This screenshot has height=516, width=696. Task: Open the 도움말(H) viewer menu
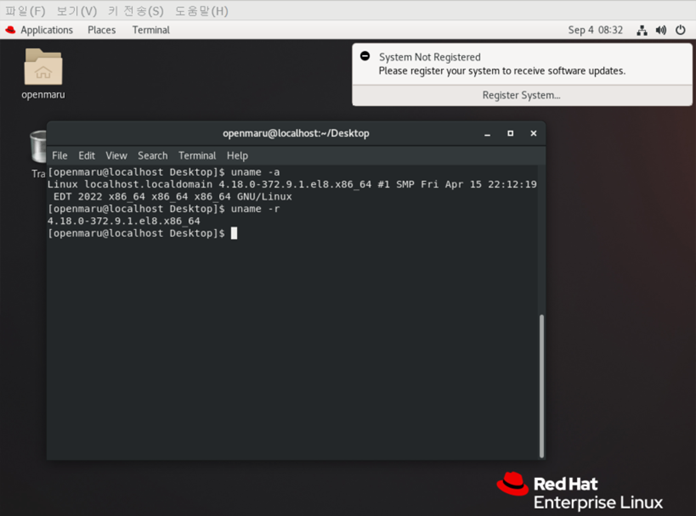pos(202,11)
